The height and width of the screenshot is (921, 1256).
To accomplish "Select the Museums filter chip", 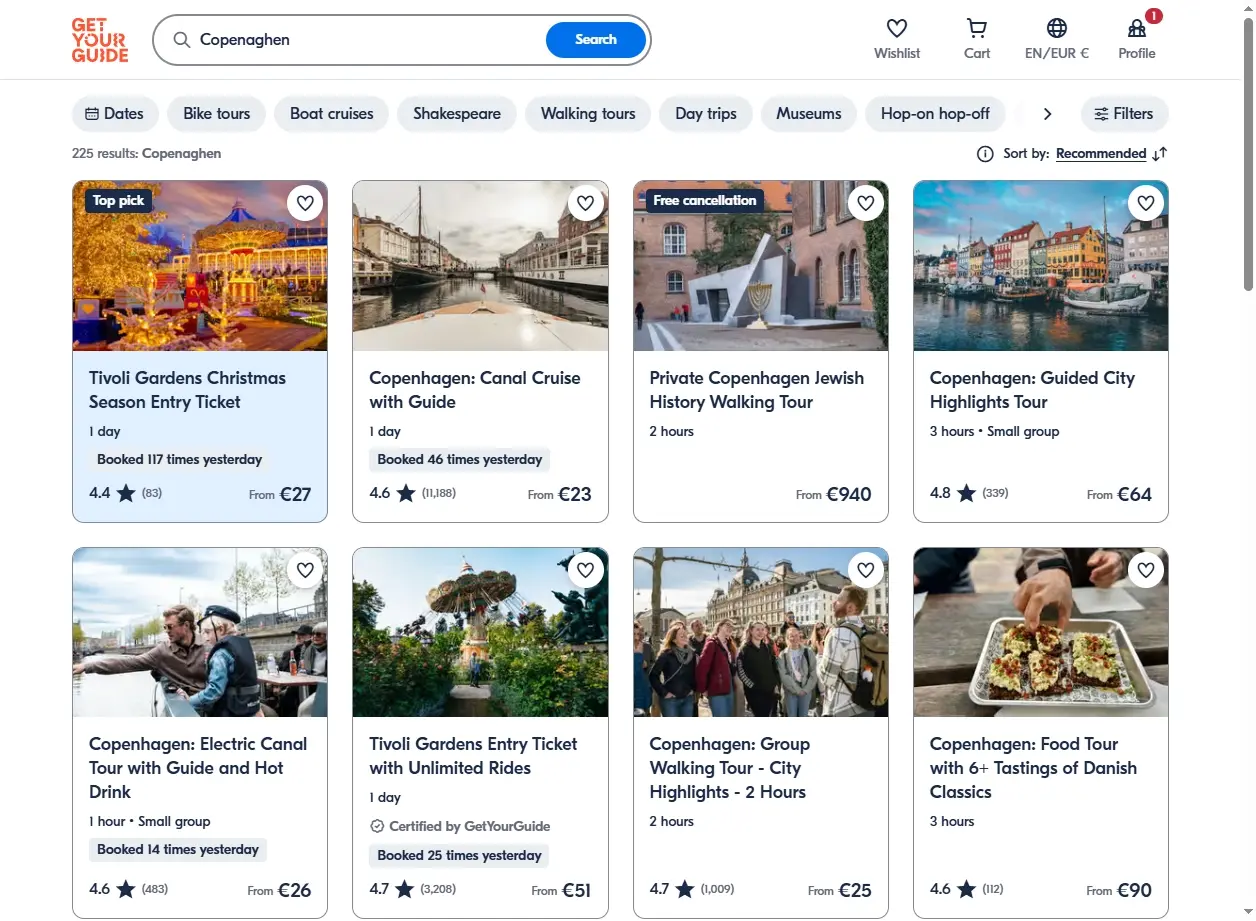I will [x=809, y=114].
